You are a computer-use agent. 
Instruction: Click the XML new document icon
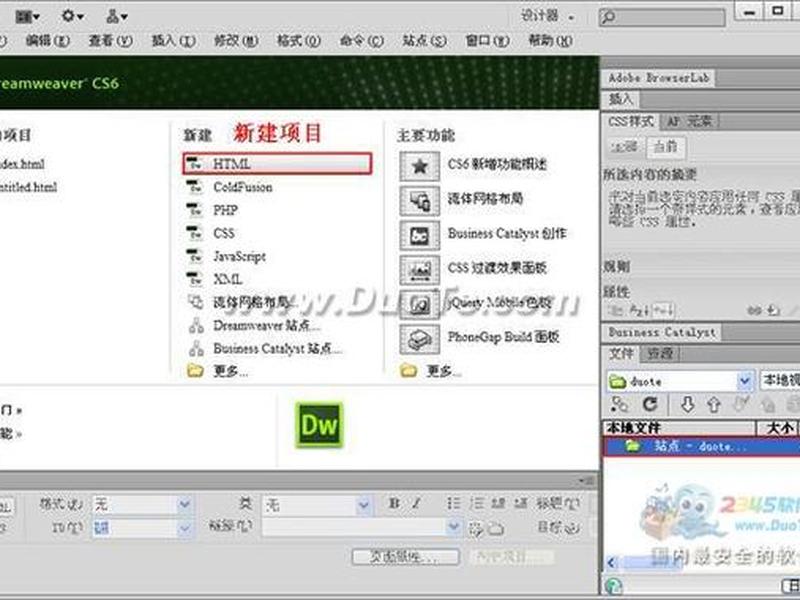coord(194,279)
